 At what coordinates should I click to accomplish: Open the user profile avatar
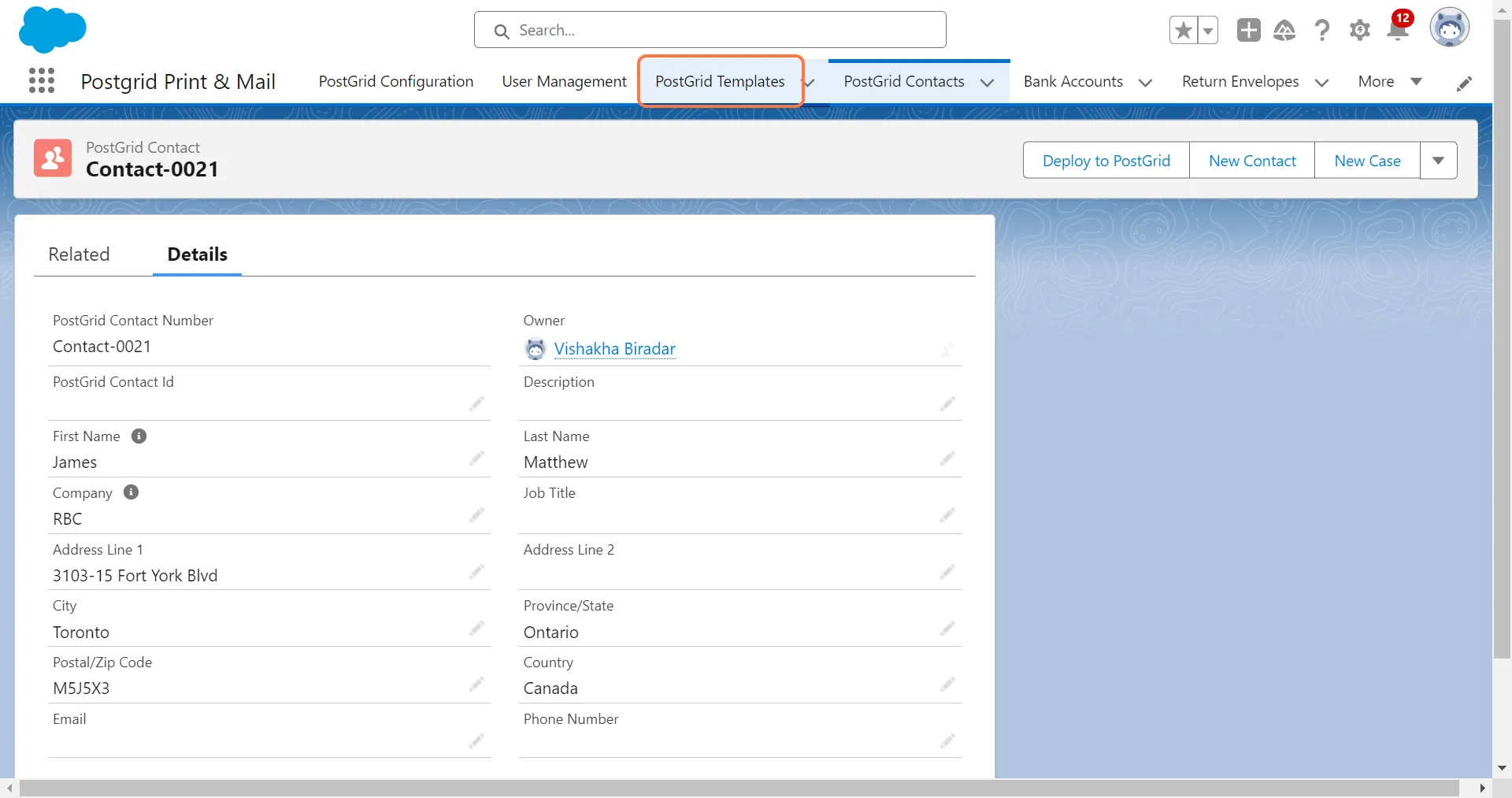1449,28
